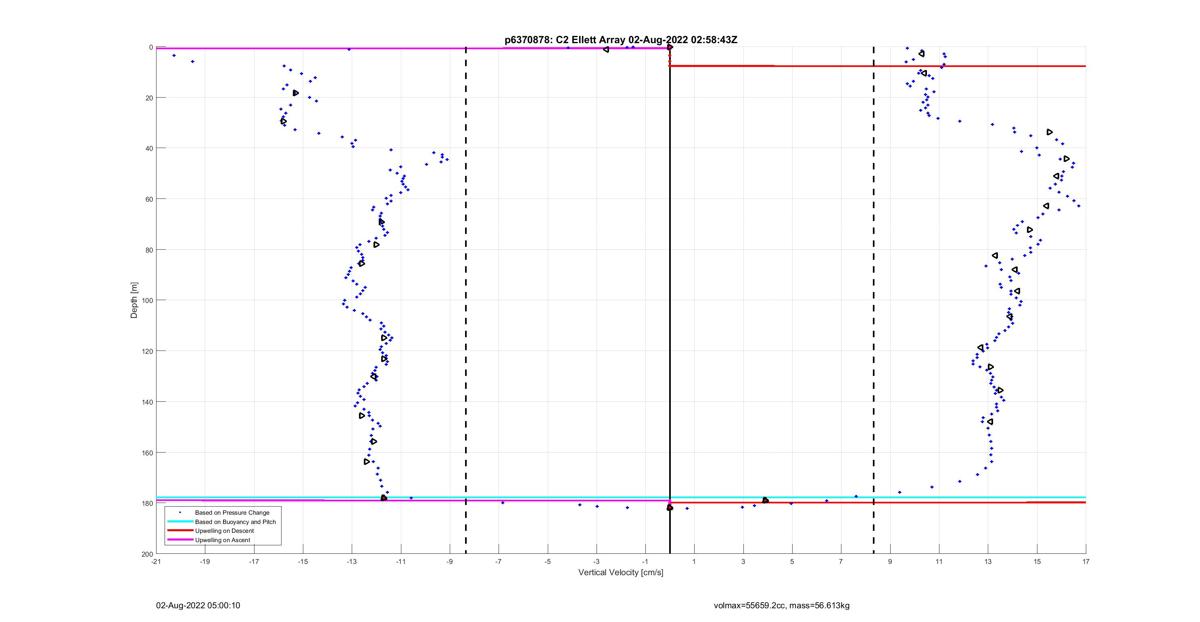
Task: Click the footer timestamp "02-Aug-2022 05:00:10"
Action: (x=197, y=605)
